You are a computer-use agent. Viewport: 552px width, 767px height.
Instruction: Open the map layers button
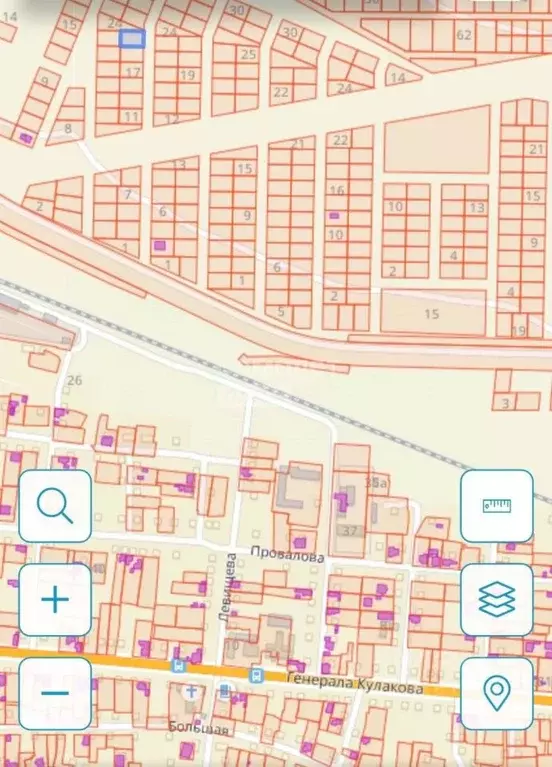point(497,599)
